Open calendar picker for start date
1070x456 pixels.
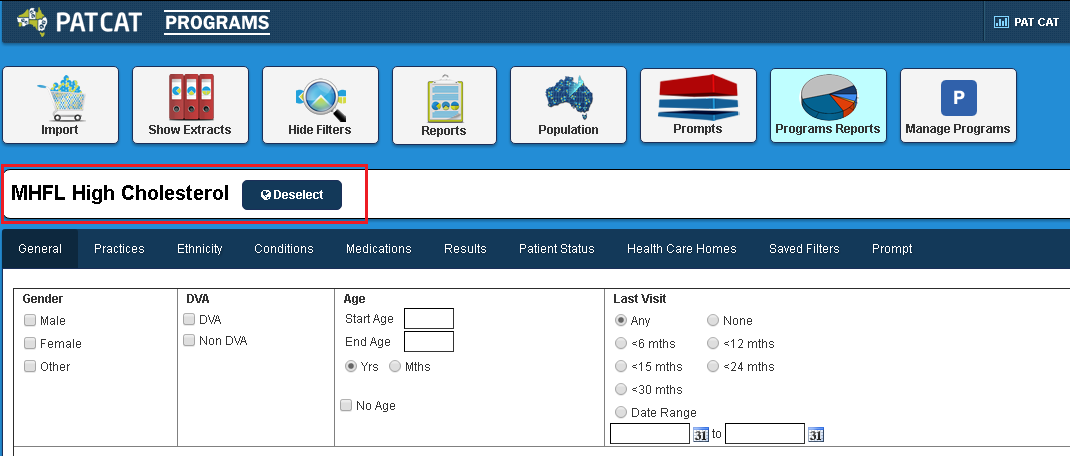pos(701,435)
